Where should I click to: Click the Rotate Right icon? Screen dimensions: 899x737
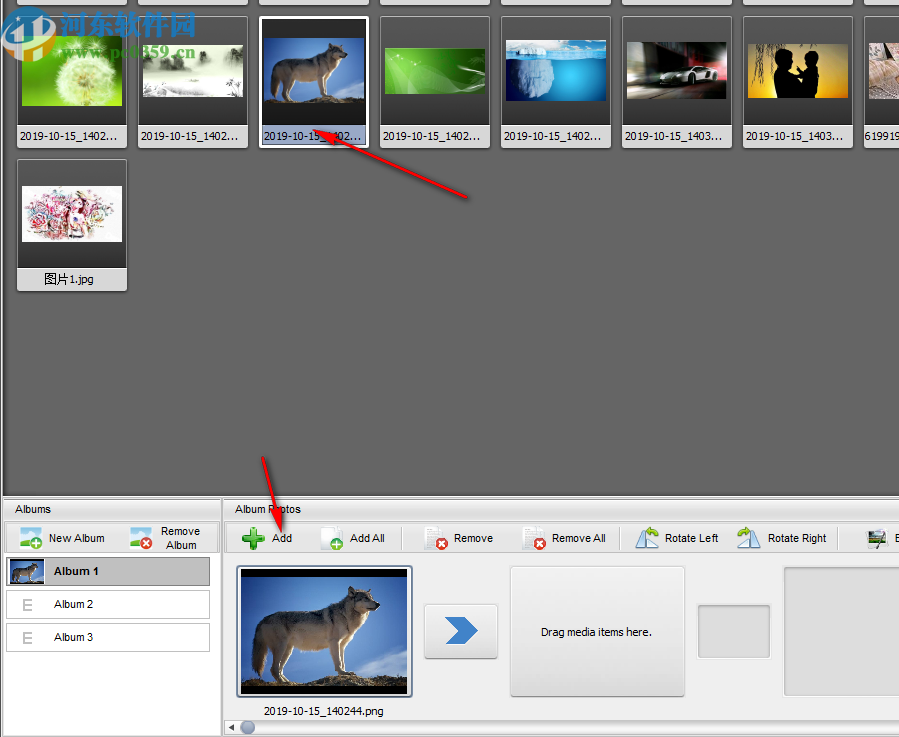coord(749,538)
